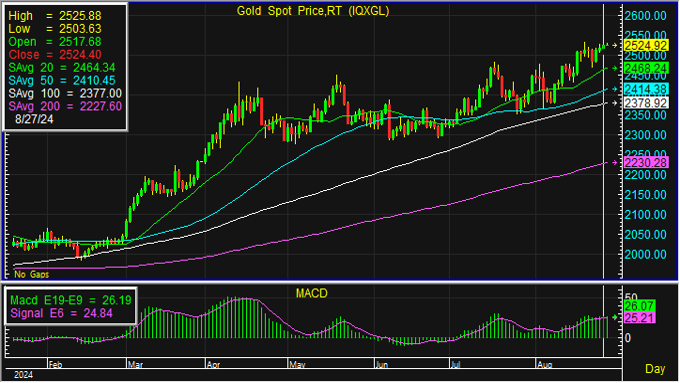
Task: Click the magenta 25.21 signal value tag
Action: point(639,318)
